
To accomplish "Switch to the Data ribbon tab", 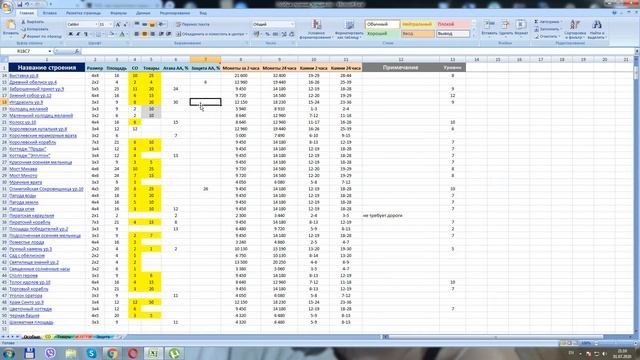I will [x=143, y=13].
